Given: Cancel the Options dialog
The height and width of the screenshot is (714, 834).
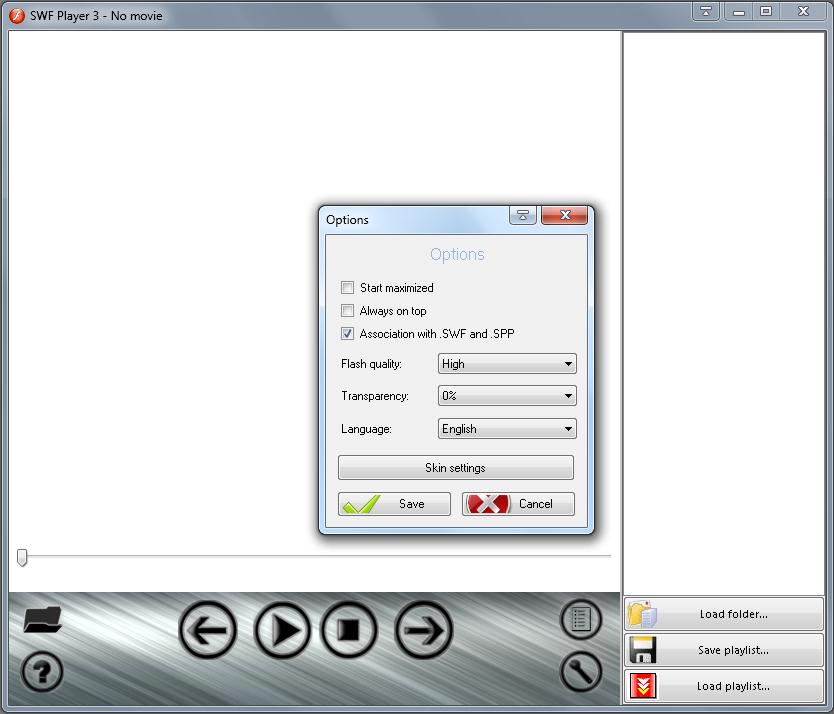Looking at the screenshot, I should [518, 504].
